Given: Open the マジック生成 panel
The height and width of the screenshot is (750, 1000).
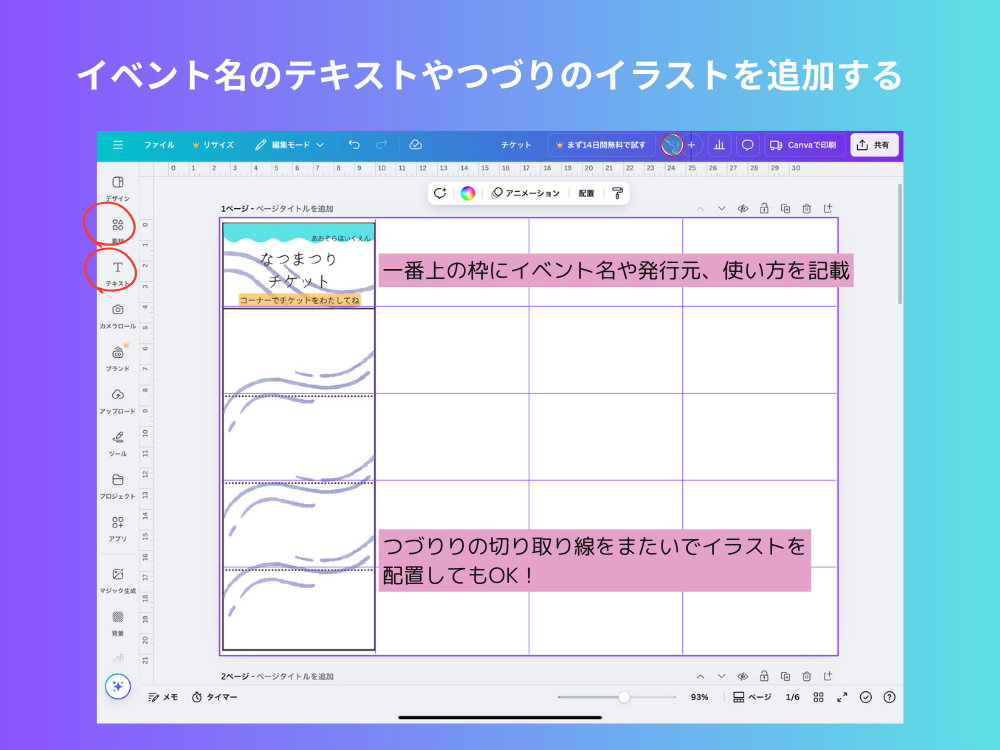Looking at the screenshot, I should click(118, 578).
